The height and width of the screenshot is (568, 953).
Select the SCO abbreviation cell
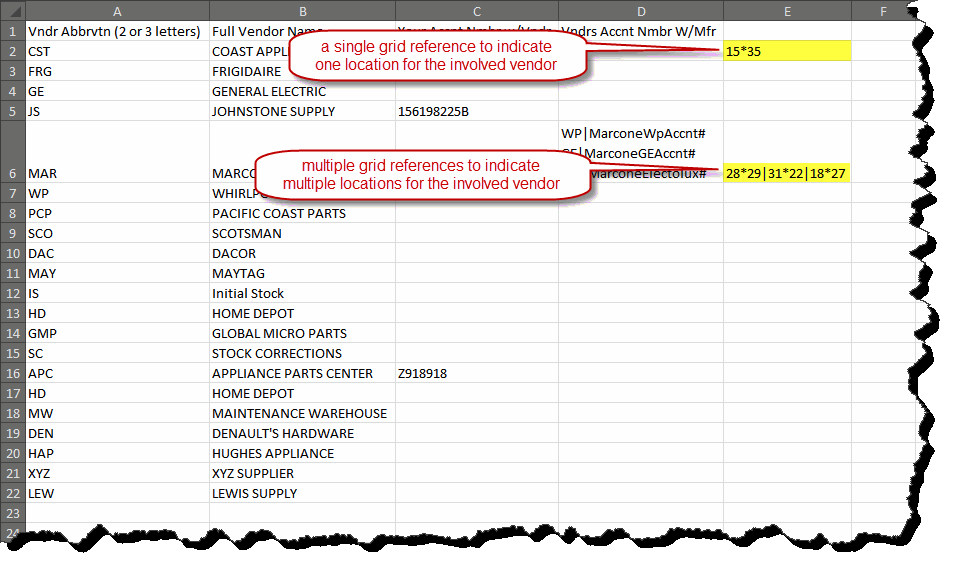coord(117,233)
